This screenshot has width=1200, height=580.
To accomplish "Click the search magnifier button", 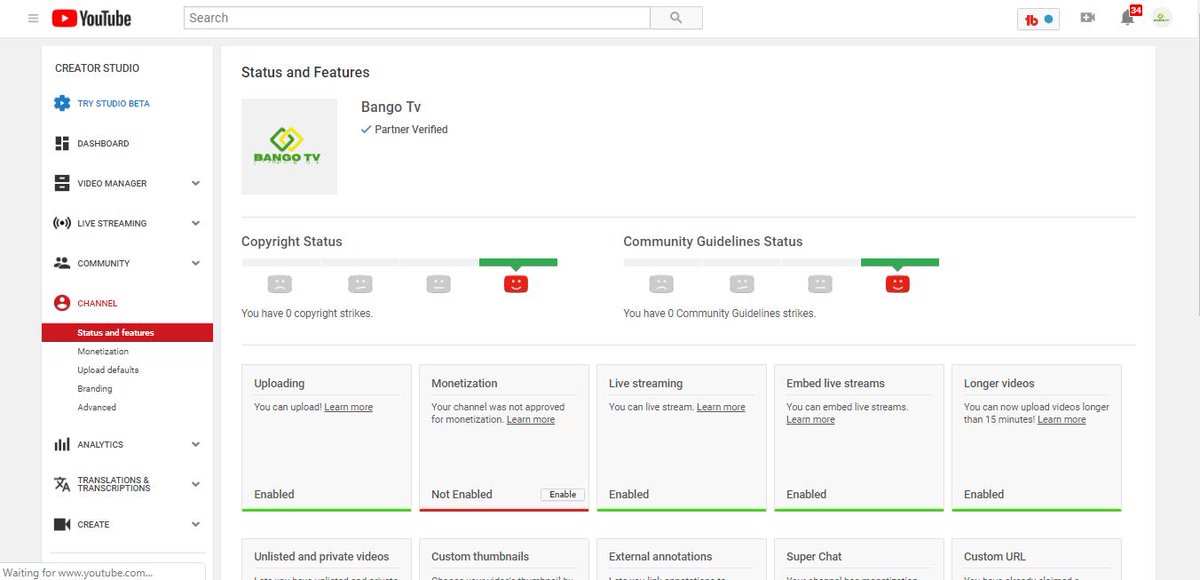I will pos(676,18).
